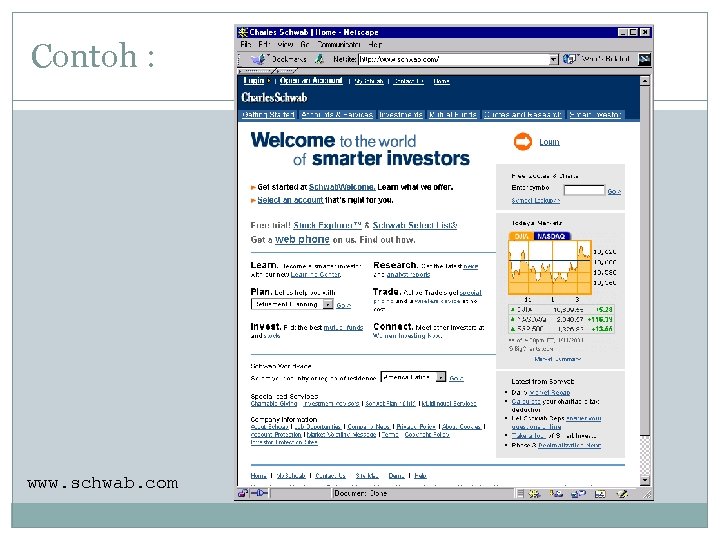The height and width of the screenshot is (540, 720).
Task: Click the Help link in page footer
Action: tap(420, 476)
